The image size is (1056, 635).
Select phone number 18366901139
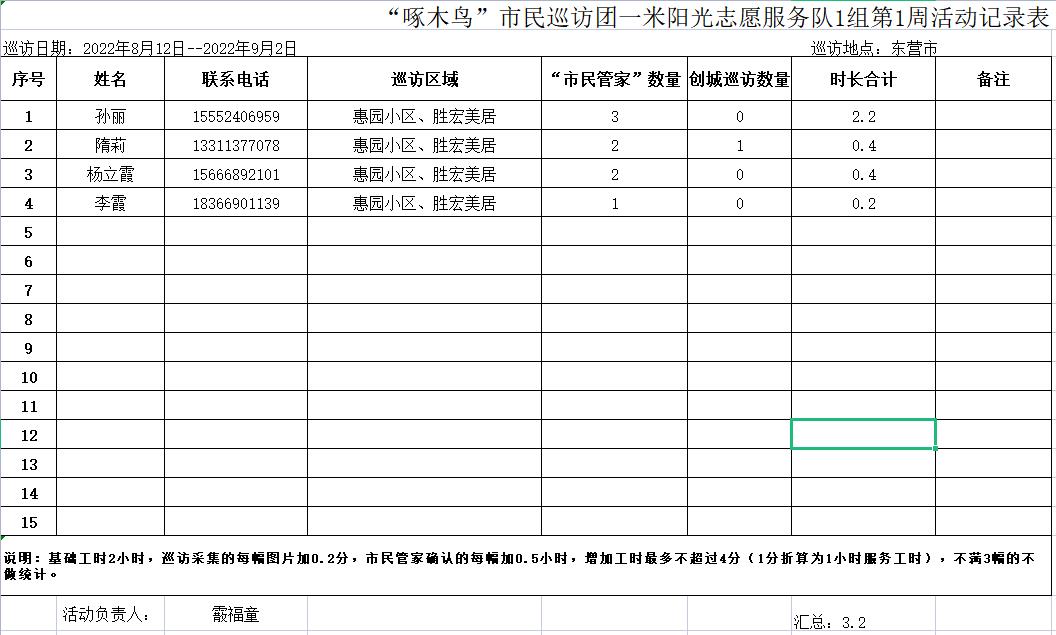click(236, 203)
